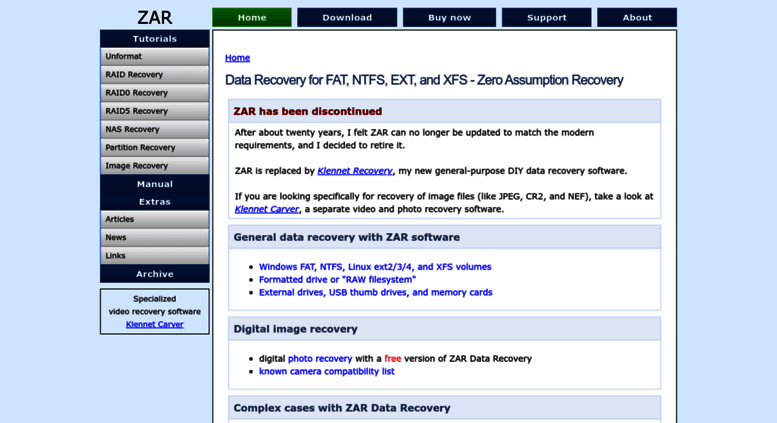777x423 pixels.
Task: Open External drives, USB thumb drives link
Action: [376, 293]
